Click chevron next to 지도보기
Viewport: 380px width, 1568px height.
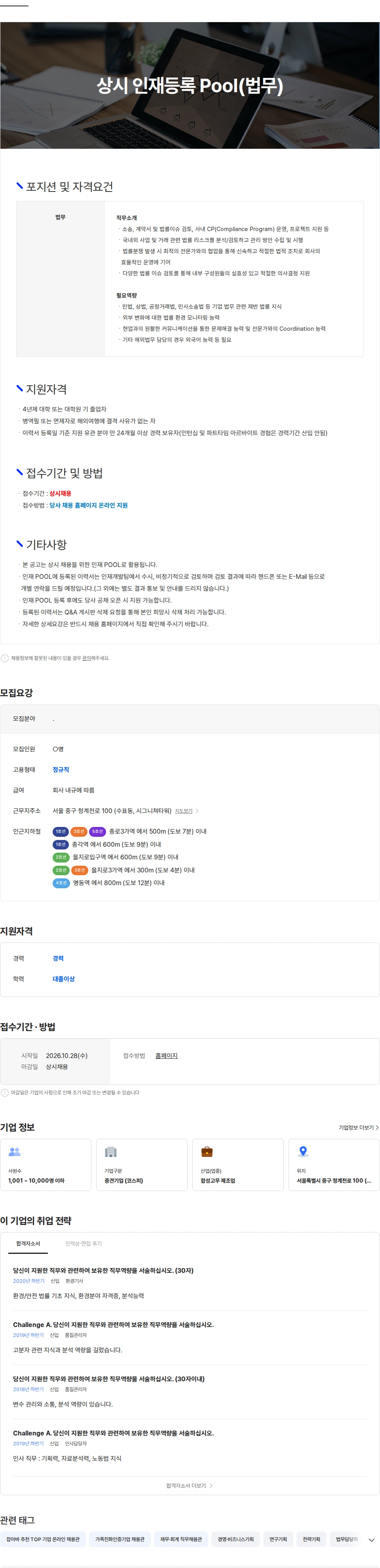(x=197, y=811)
